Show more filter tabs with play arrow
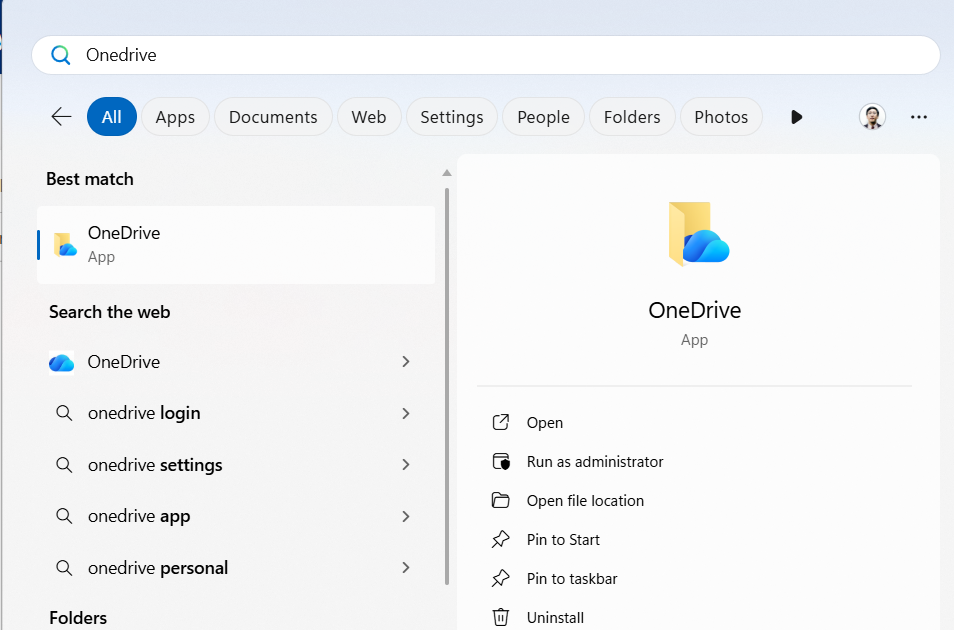This screenshot has width=954, height=630. [x=796, y=117]
